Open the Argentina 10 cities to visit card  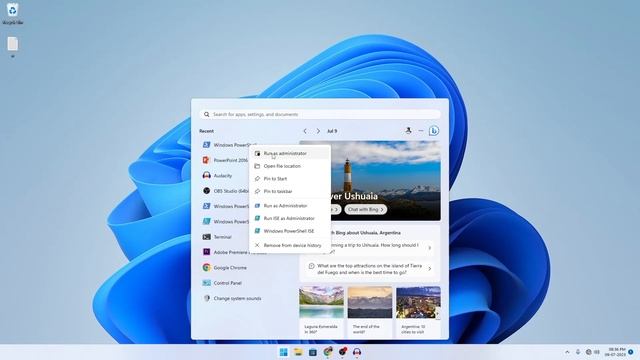click(418, 312)
